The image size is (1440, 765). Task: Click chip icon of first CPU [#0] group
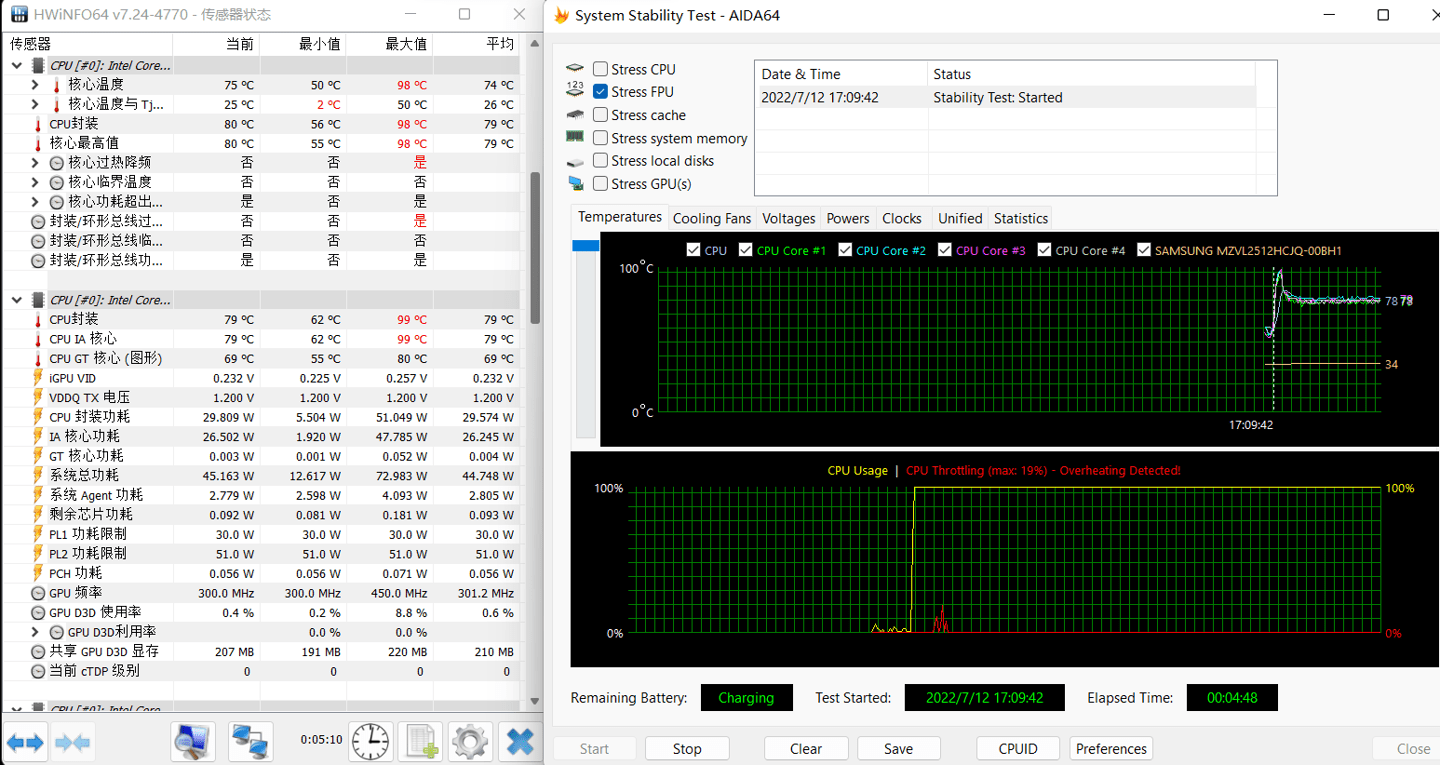point(38,65)
